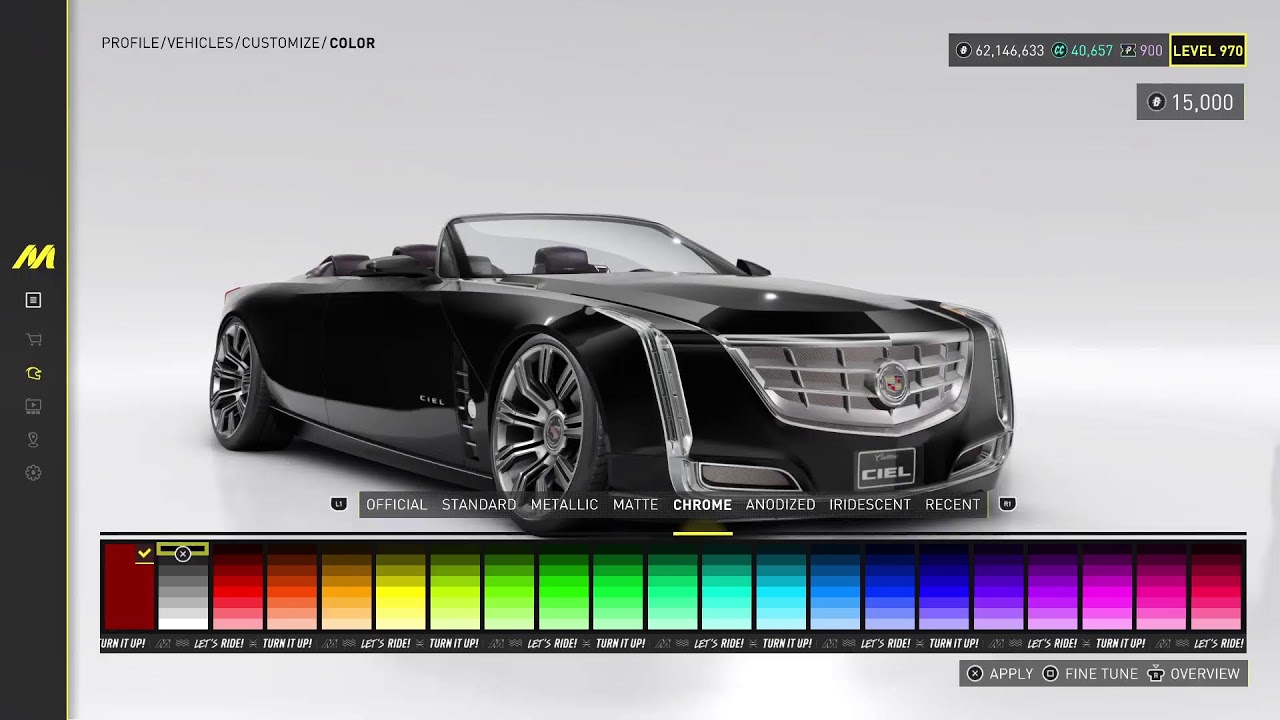Click the 15,000 price value
1280x720 pixels.
click(1202, 102)
